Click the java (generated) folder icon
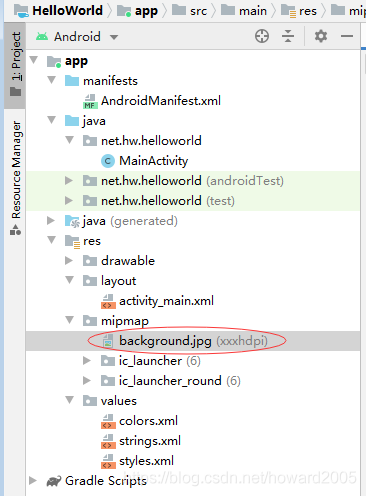The width and height of the screenshot is (366, 496). 72,221
